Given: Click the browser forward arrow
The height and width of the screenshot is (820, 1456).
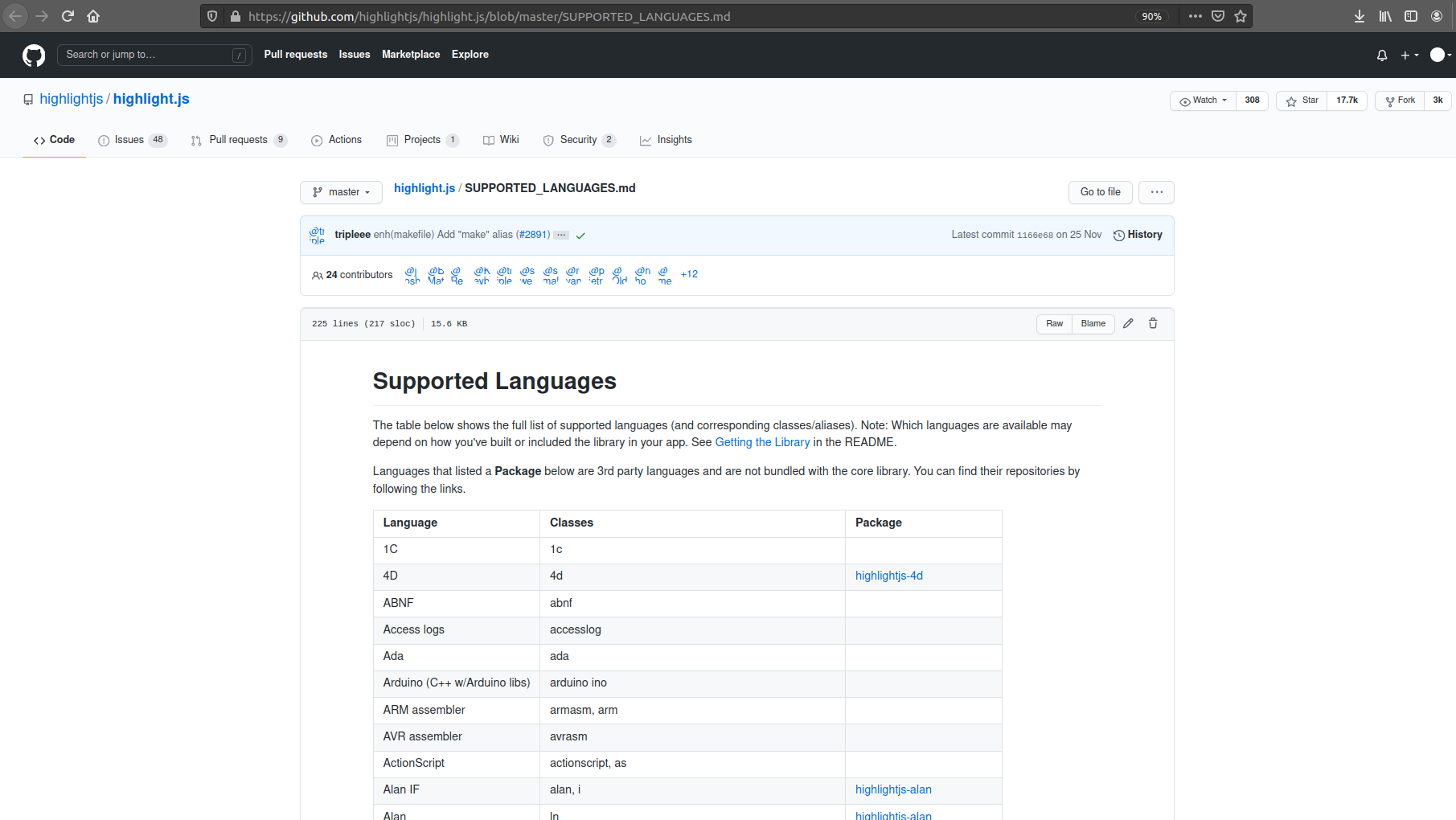Looking at the screenshot, I should (x=42, y=16).
